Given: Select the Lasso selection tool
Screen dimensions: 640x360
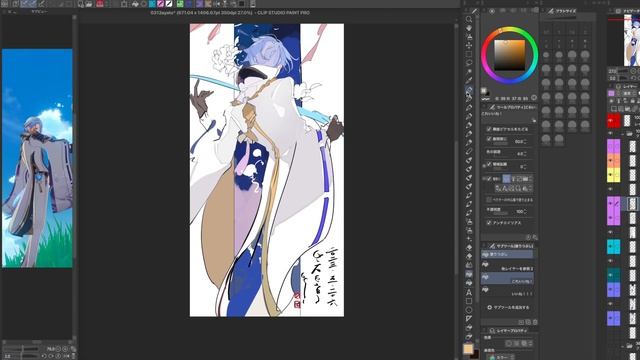Looking at the screenshot, I should coord(469,63).
